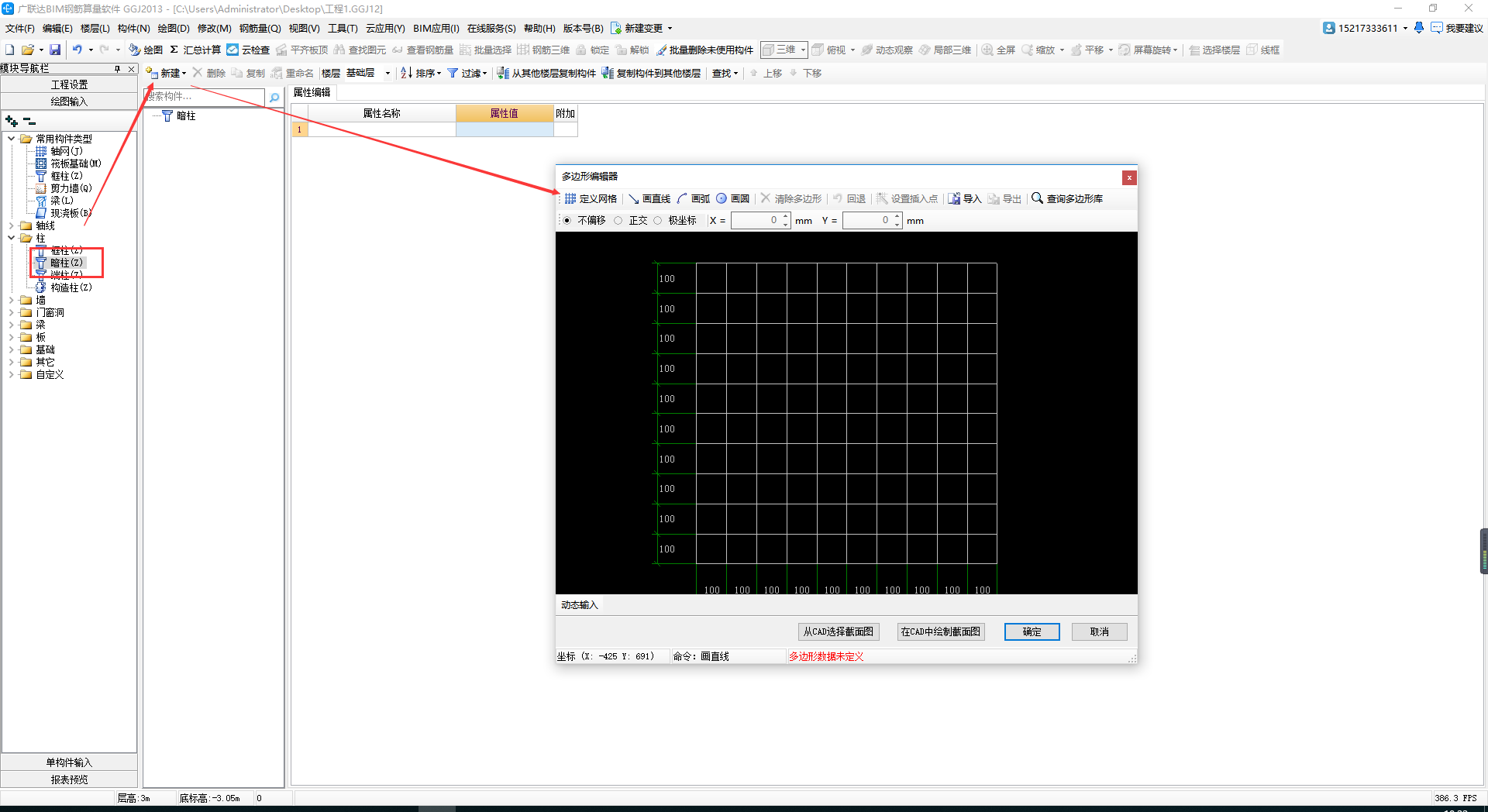Open the 查找 dropdown

click(725, 73)
